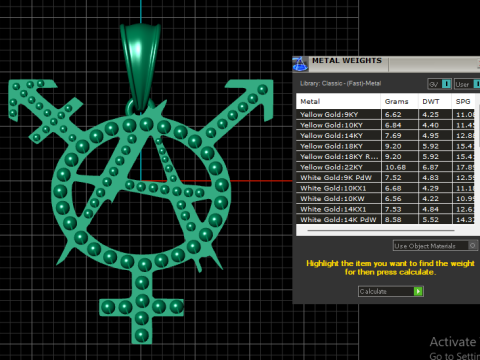The width and height of the screenshot is (480, 360).
Task: Click the table's horizontal scrollbar
Action: pos(381,230)
